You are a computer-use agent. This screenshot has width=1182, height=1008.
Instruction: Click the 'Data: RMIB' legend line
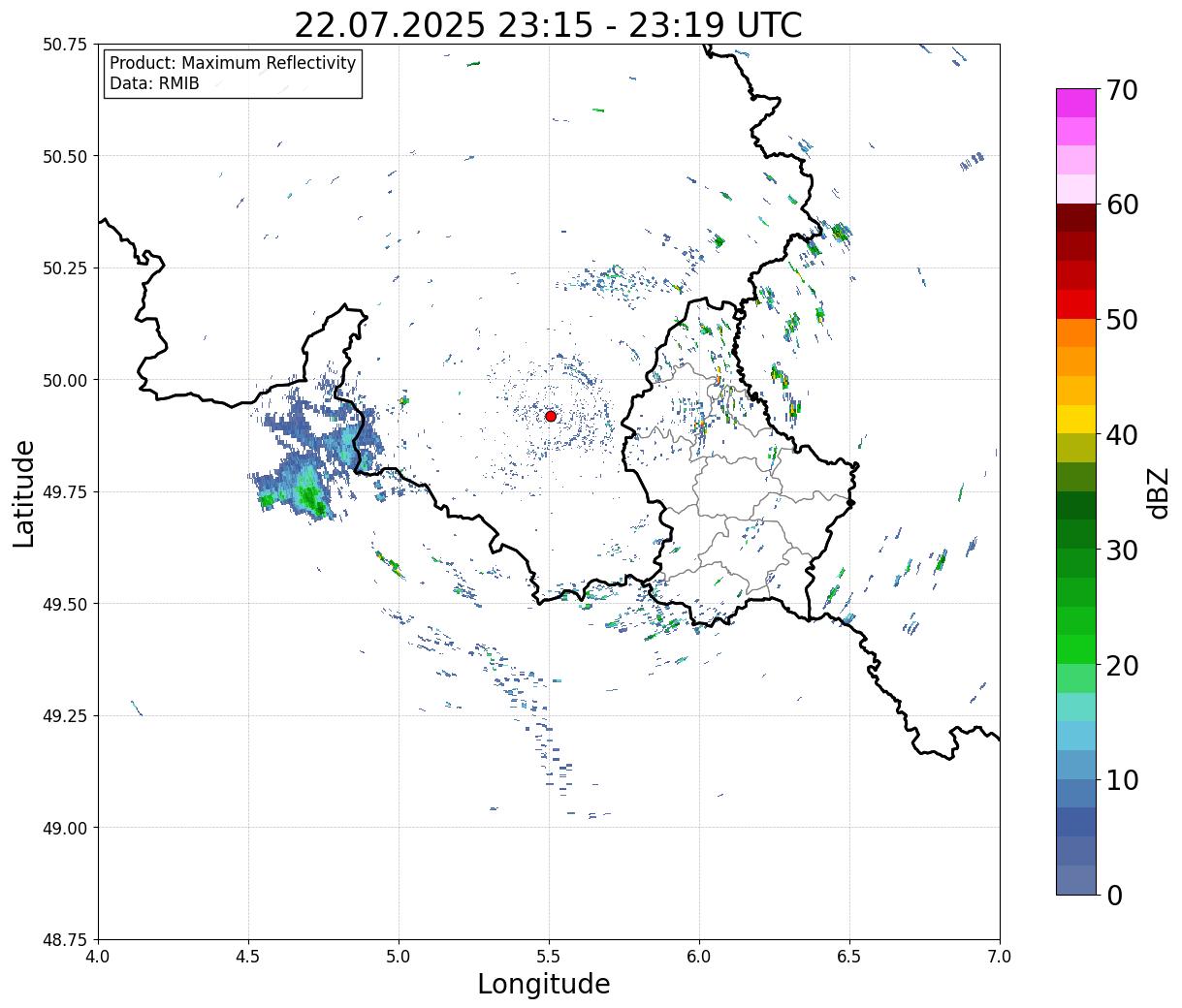click(154, 84)
